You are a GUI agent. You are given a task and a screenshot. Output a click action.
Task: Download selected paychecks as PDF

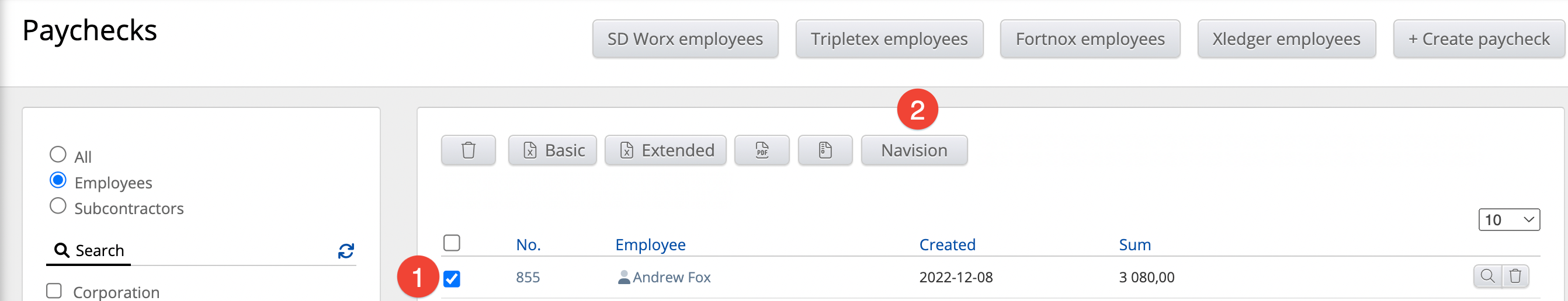coord(761,150)
